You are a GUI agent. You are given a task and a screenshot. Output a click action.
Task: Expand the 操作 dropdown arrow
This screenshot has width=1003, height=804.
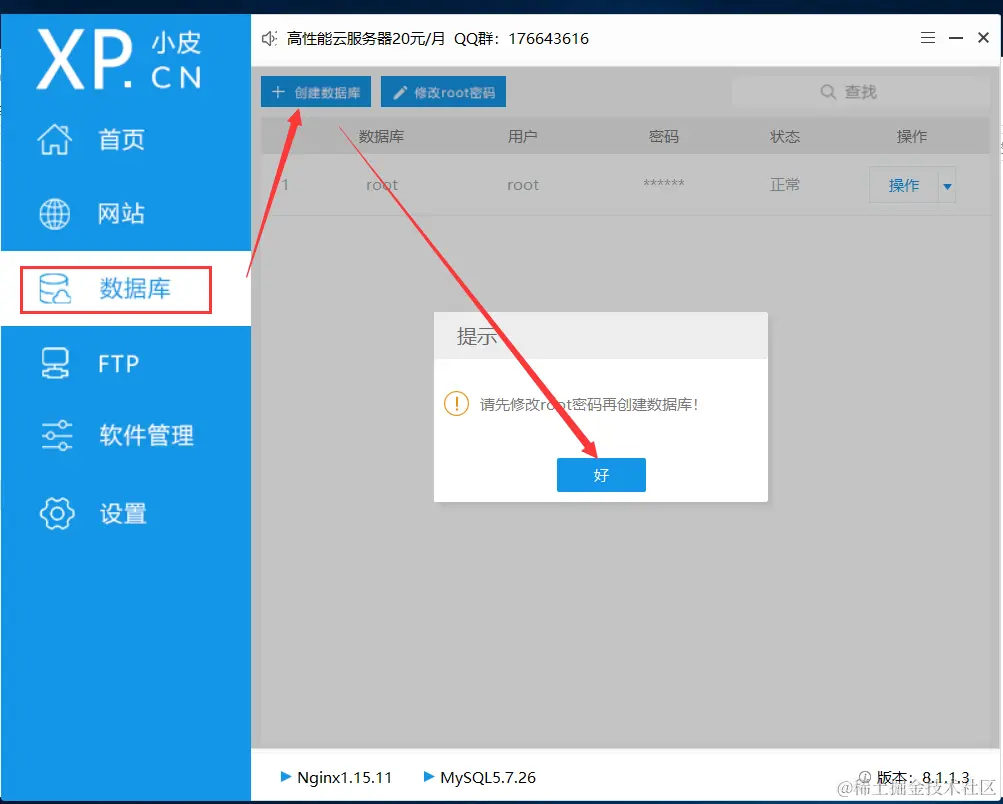pos(947,186)
